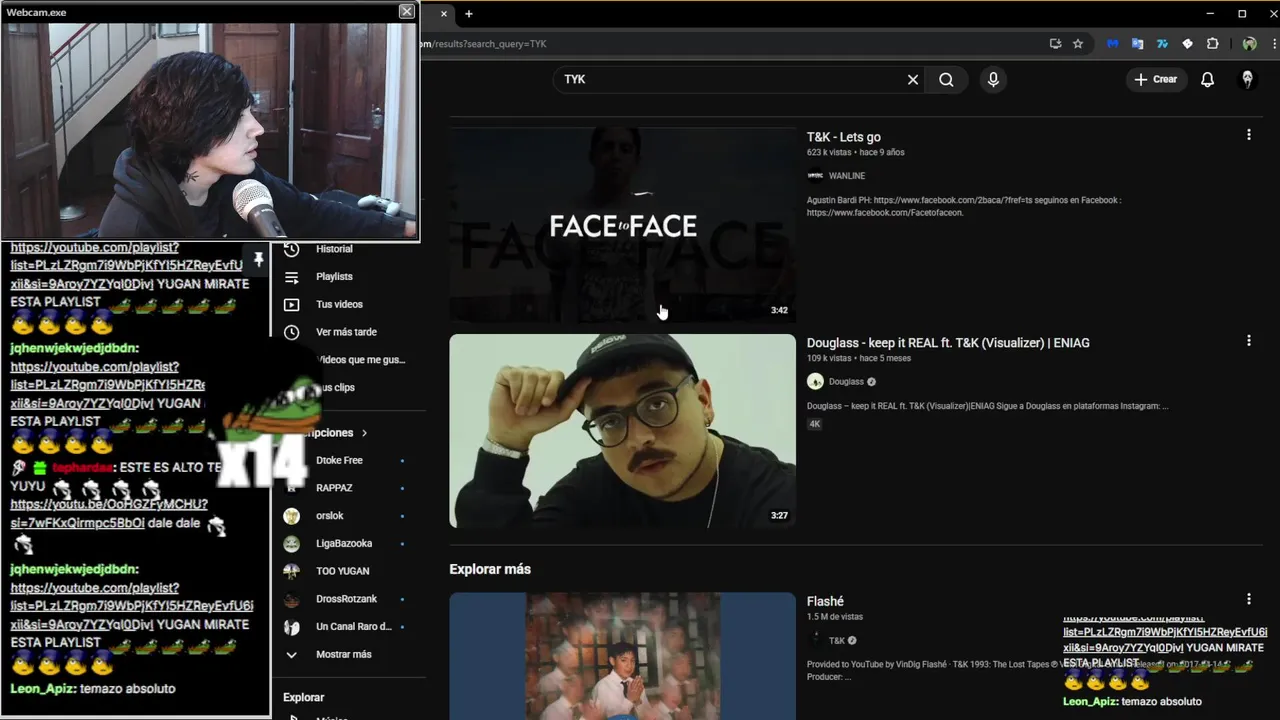Open the Chrome three-dot menu
The image size is (1280, 720).
coord(1275,44)
